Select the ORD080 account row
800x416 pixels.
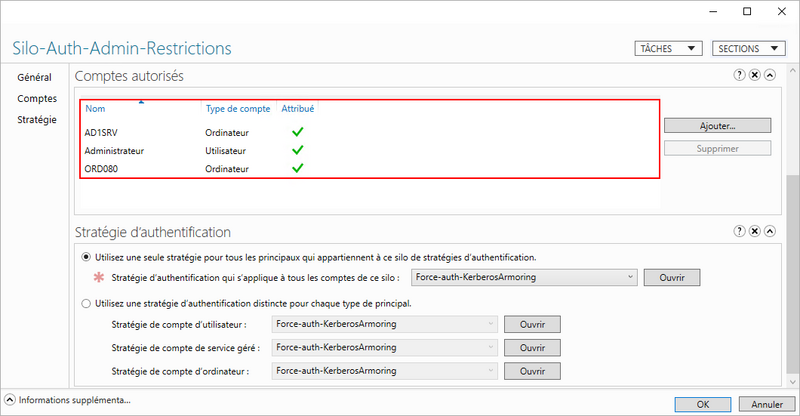click(369, 168)
